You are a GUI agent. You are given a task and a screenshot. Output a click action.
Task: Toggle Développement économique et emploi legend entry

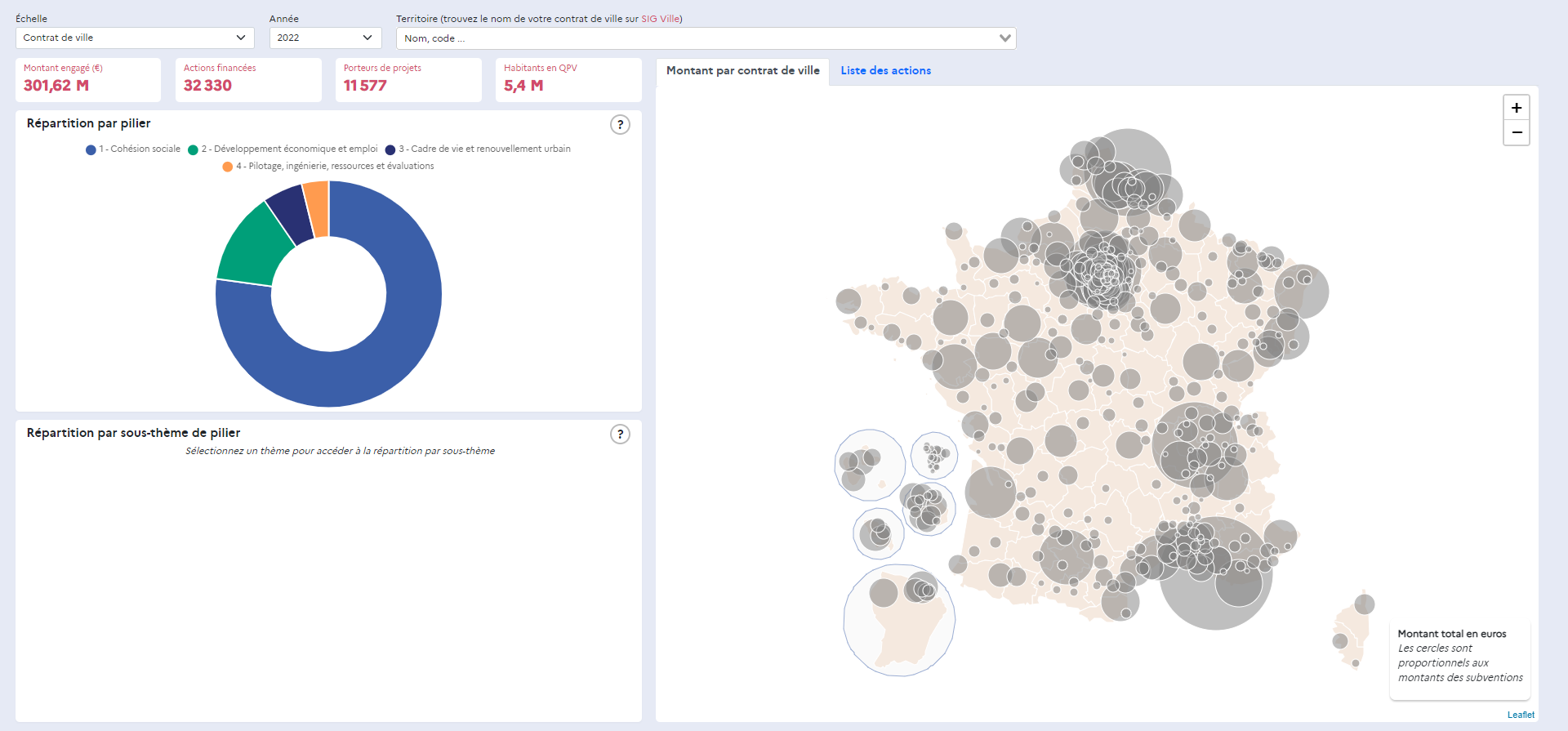[x=283, y=149]
